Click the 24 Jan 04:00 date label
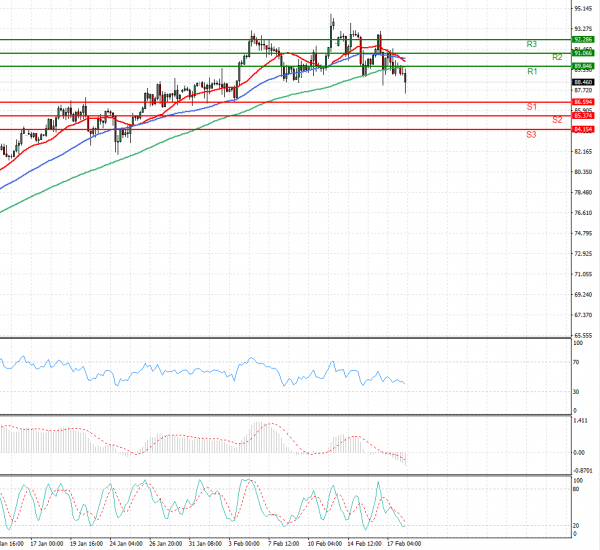Screen dimensions: 600x550 point(126,543)
